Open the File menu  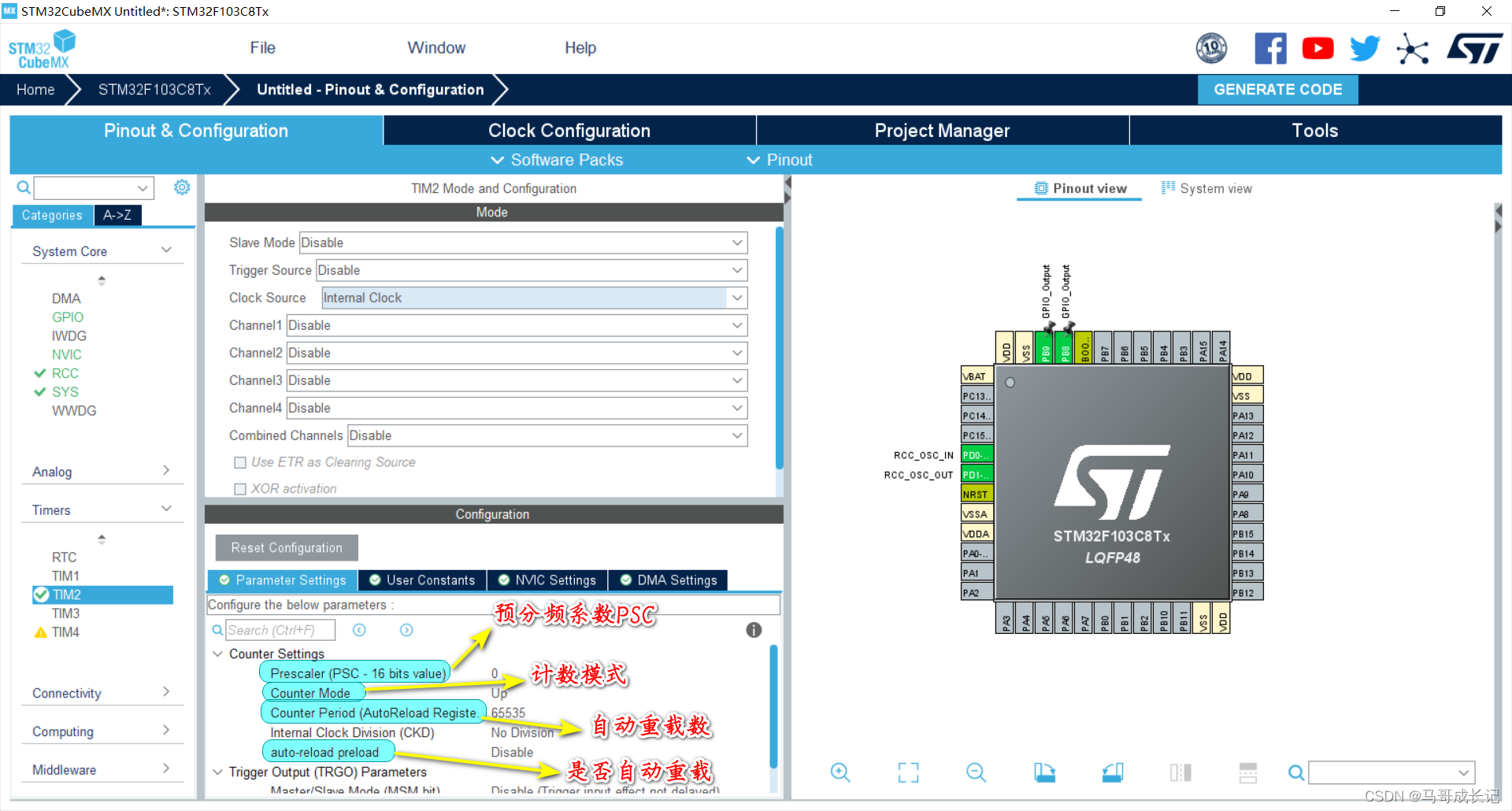coord(262,48)
